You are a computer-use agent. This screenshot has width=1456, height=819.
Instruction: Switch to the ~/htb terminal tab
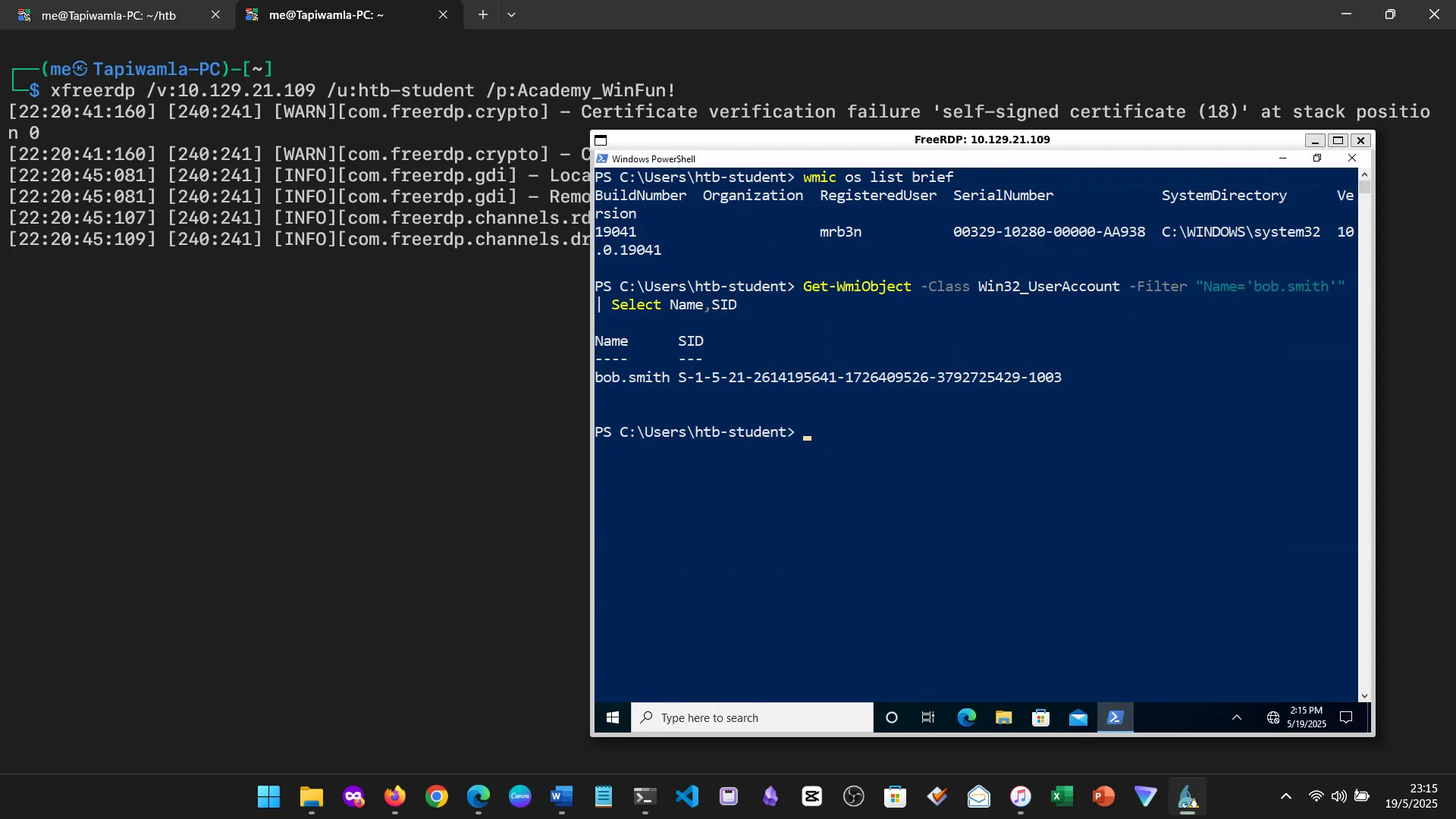(x=108, y=15)
